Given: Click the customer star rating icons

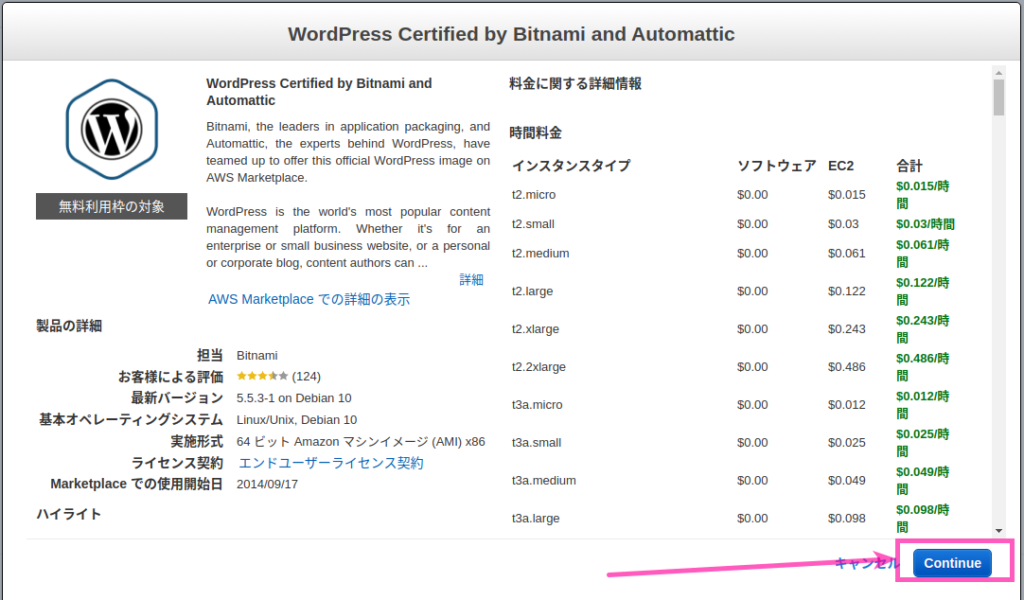Looking at the screenshot, I should click(262, 376).
